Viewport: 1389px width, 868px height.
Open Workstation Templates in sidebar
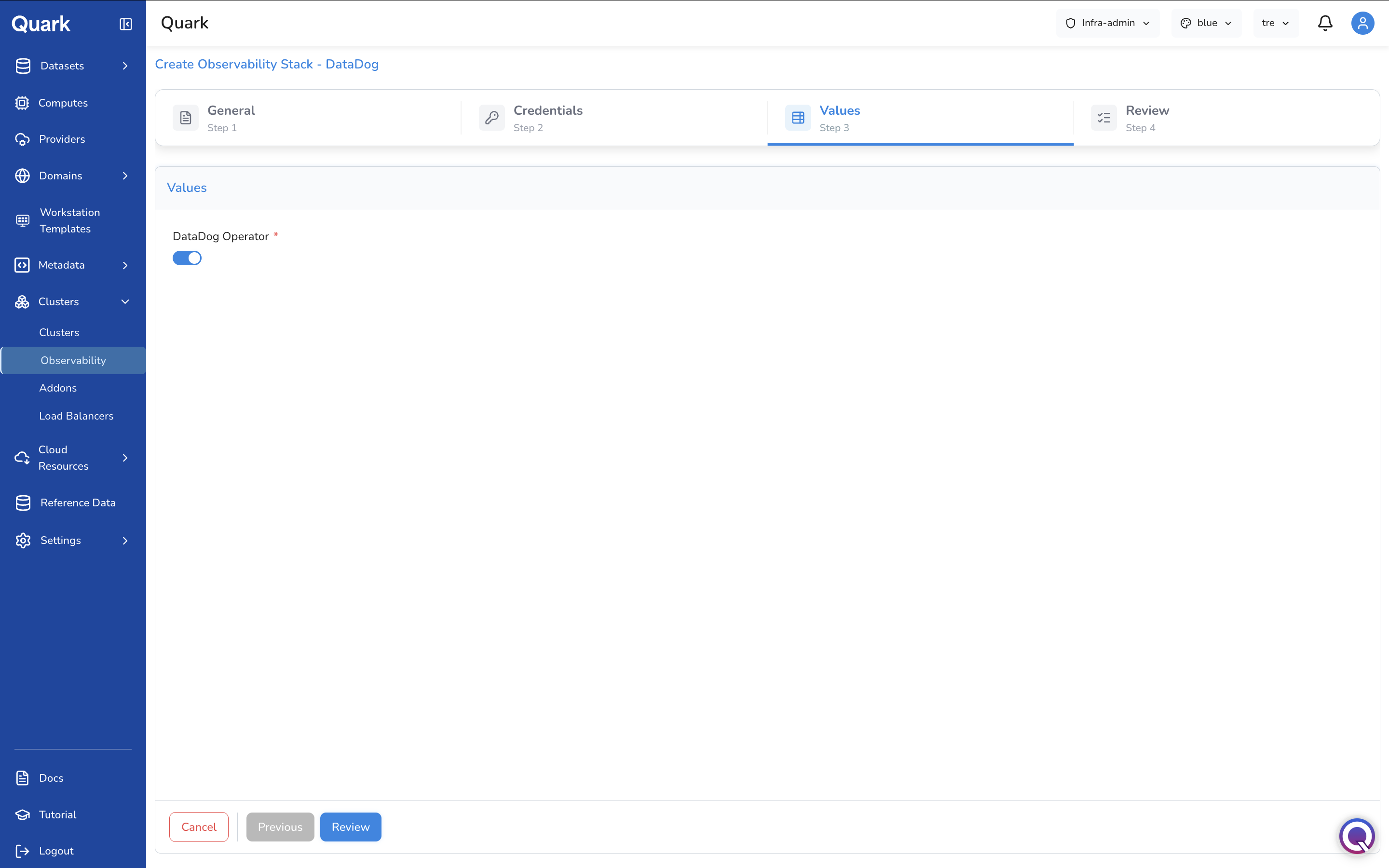[70, 220]
